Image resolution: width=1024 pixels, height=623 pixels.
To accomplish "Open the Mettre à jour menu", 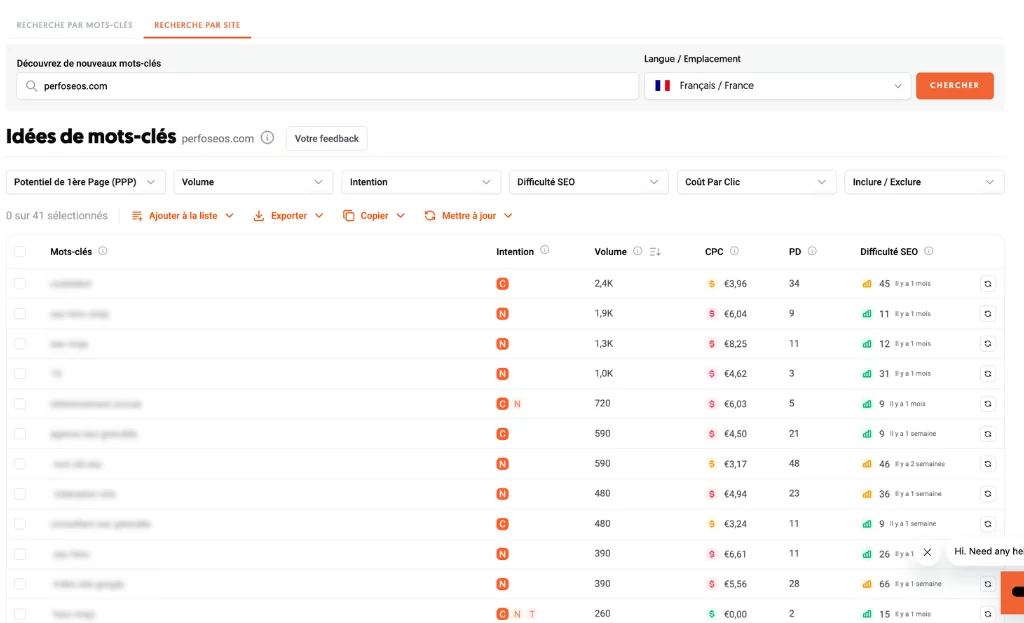I will click(x=466, y=215).
